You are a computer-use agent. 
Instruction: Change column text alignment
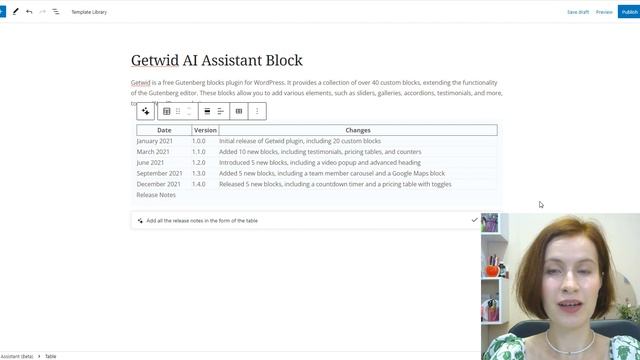pos(220,111)
